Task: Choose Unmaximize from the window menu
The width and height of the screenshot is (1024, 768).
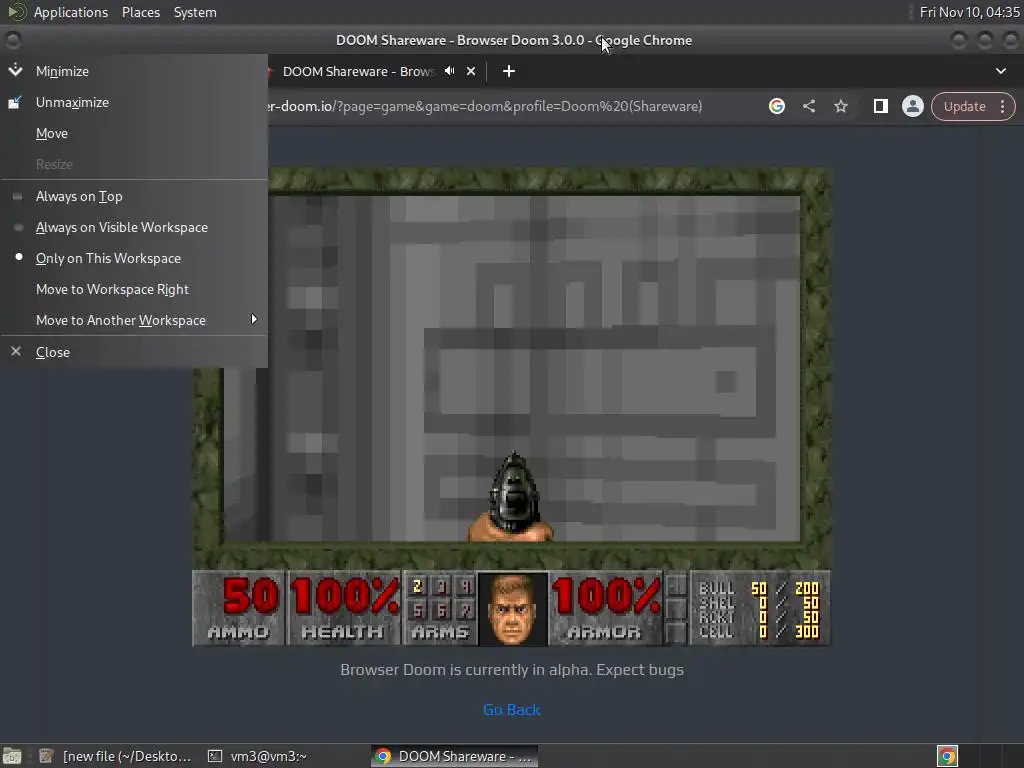Action: pyautogui.click(x=134, y=103)
